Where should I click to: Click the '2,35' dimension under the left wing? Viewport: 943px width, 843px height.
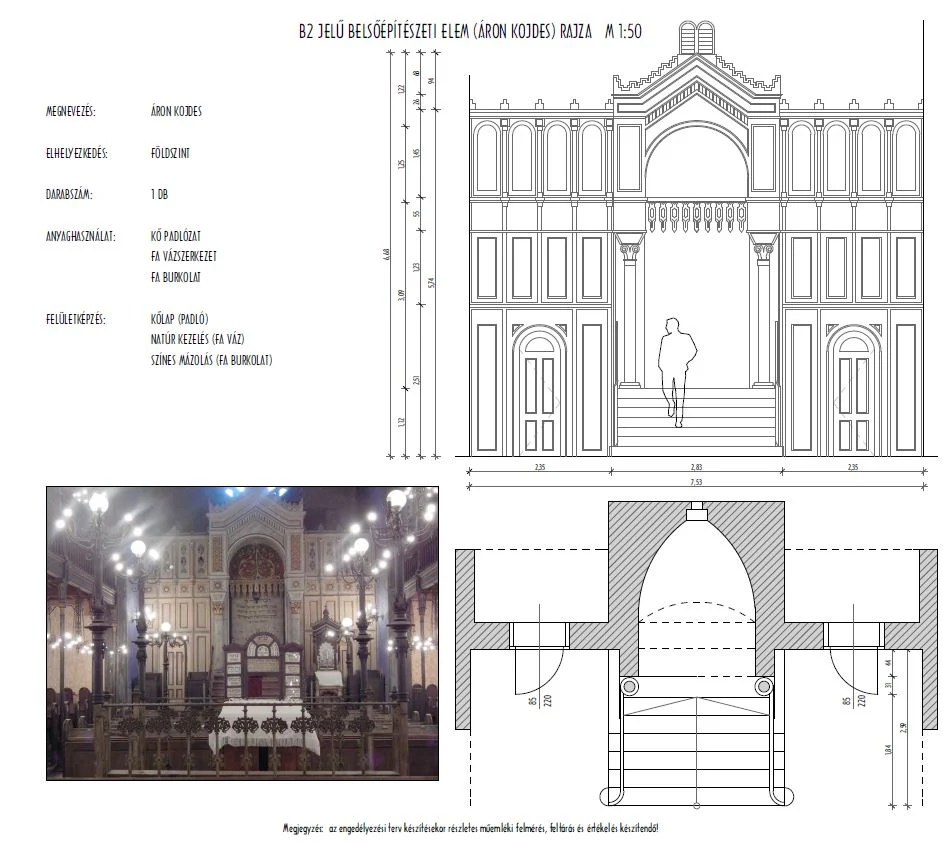(x=539, y=467)
